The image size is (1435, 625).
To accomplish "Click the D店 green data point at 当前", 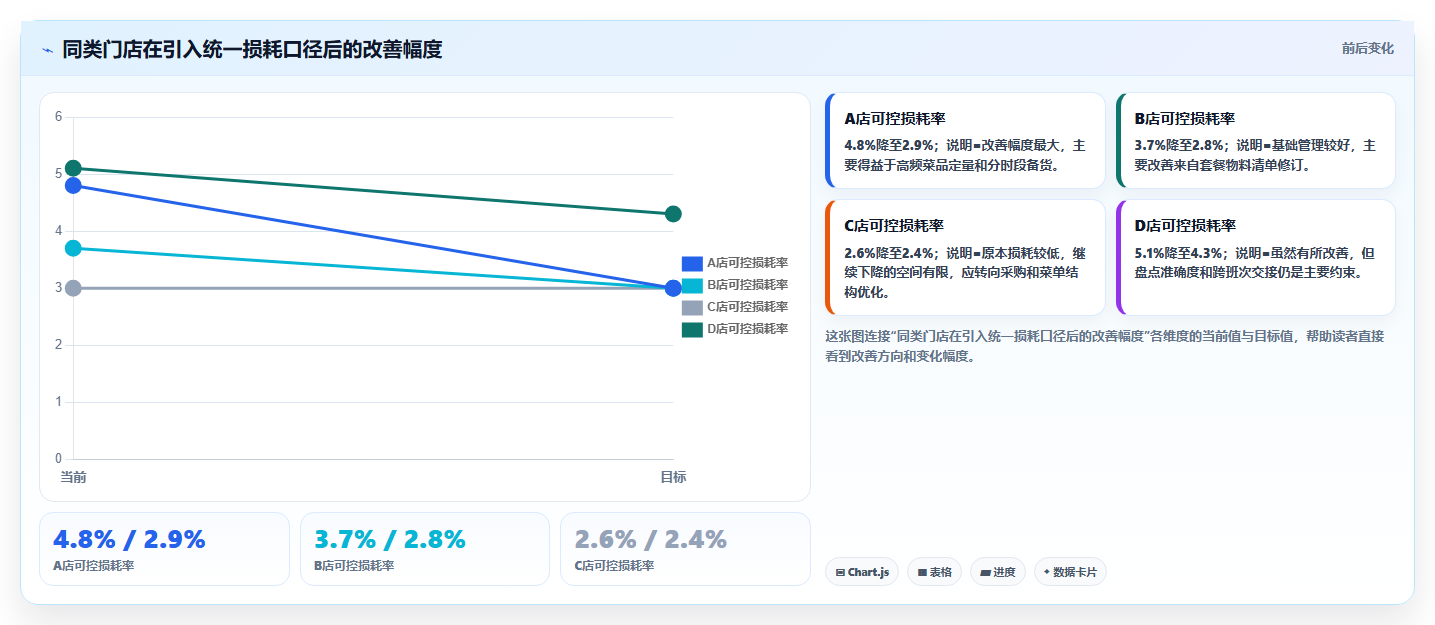I will click(73, 168).
